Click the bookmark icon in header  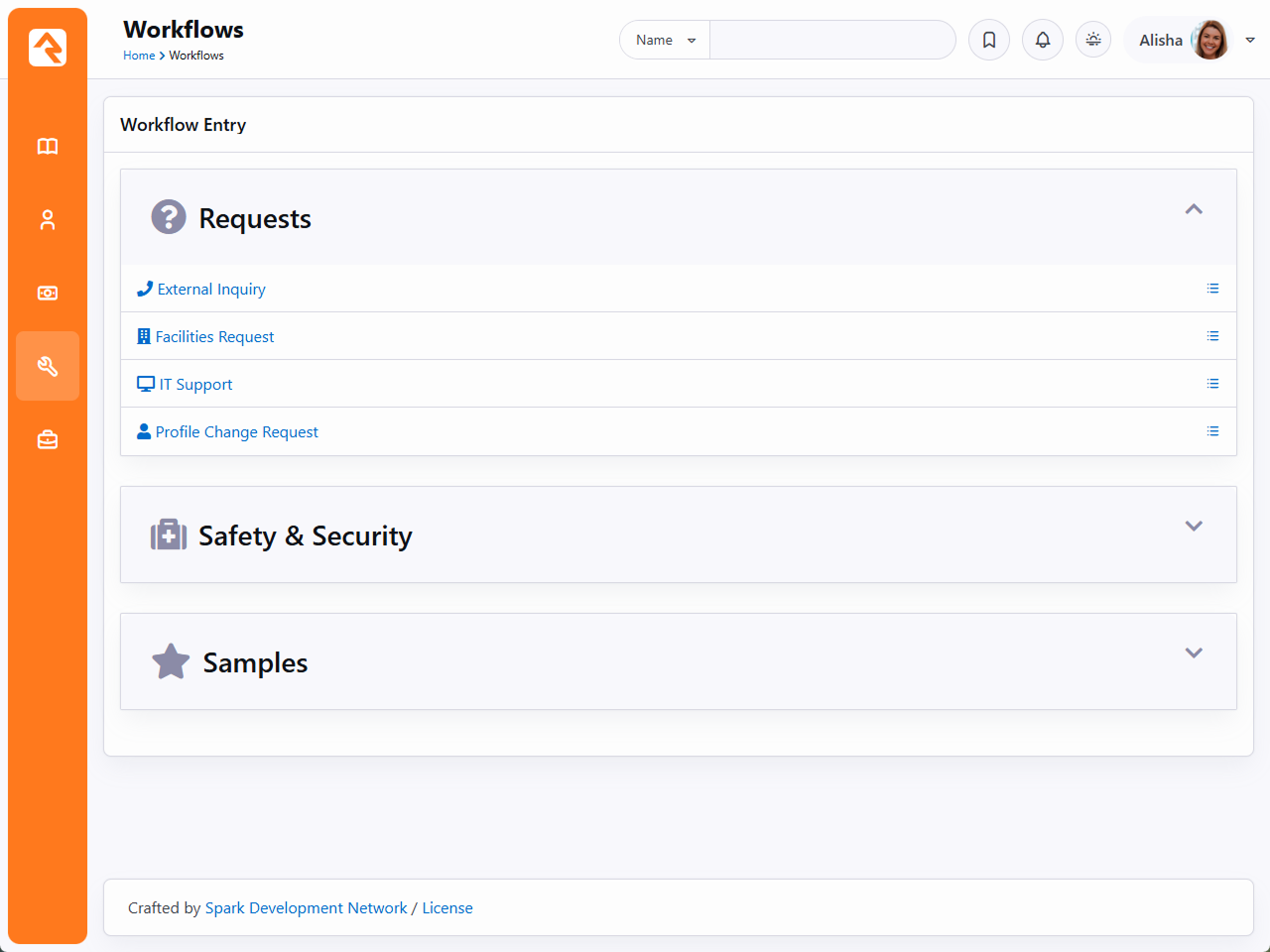click(x=989, y=40)
